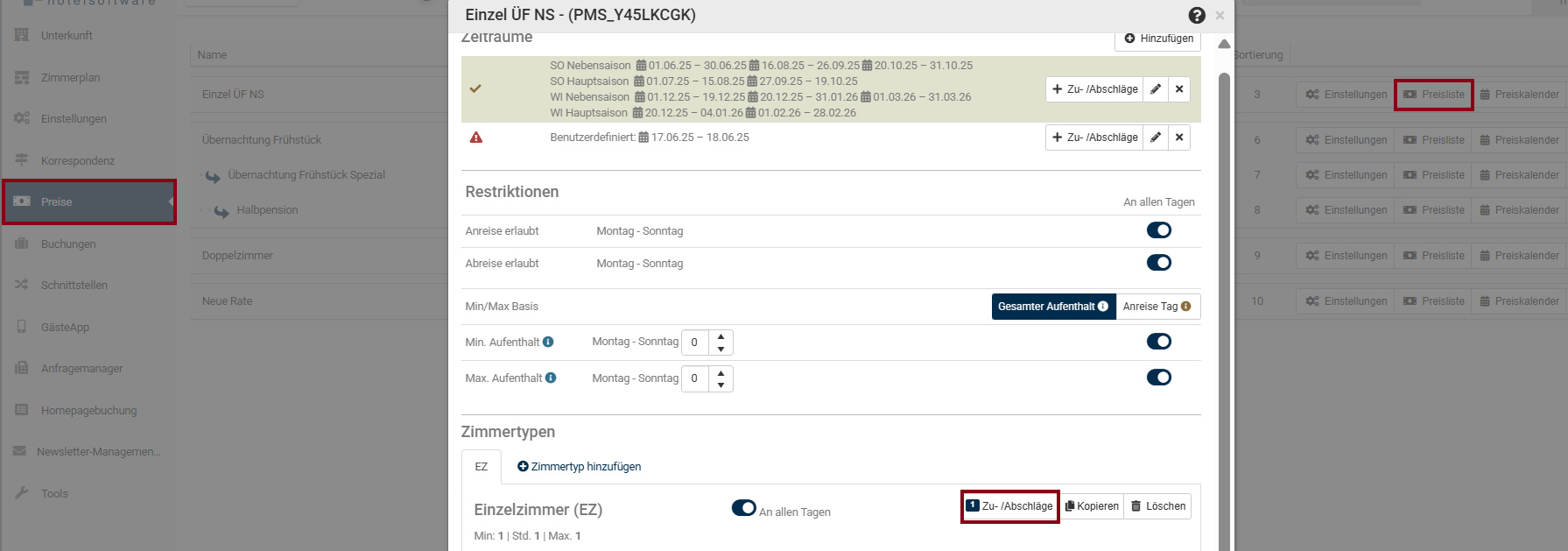Edit the Benutzerdefiniert period with pencil icon
This screenshot has height=551, width=1568.
pyautogui.click(x=1156, y=138)
